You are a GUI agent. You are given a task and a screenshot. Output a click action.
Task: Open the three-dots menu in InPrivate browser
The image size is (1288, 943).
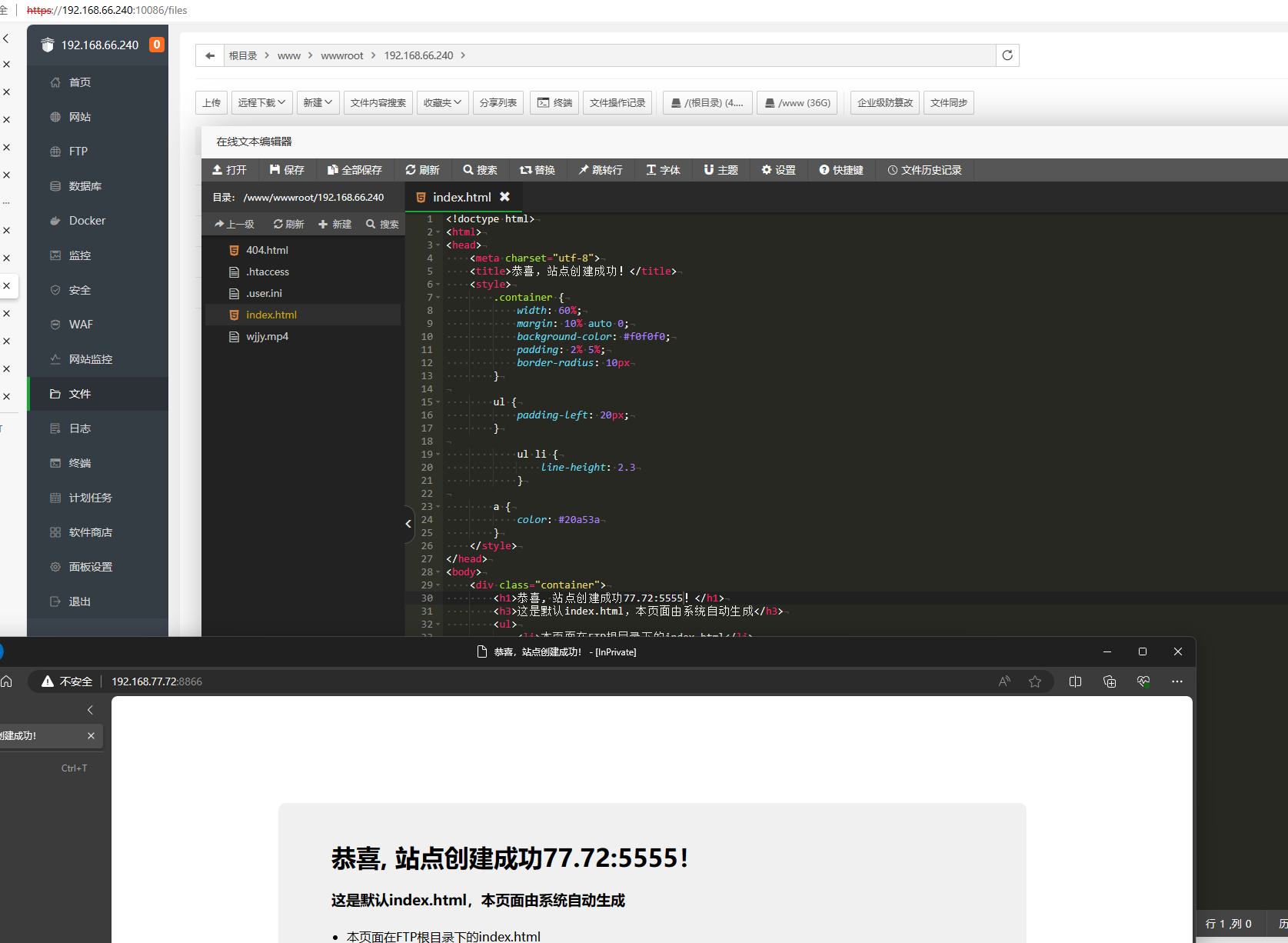tap(1177, 681)
